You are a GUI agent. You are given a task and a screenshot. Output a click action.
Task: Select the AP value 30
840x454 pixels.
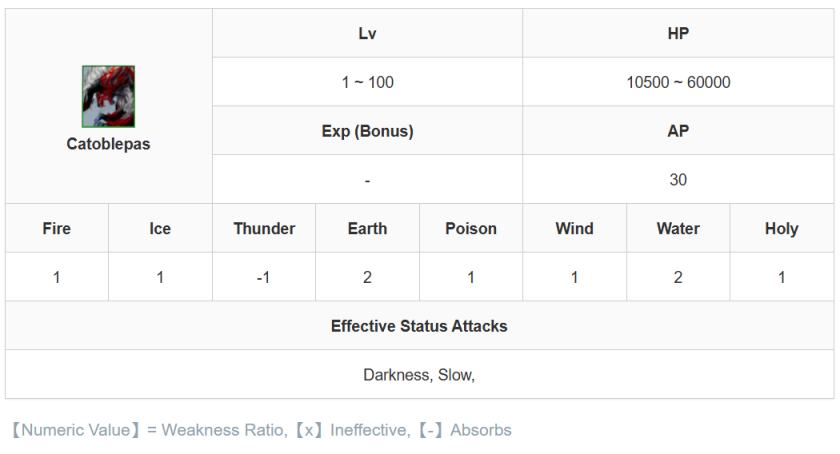pyautogui.click(x=678, y=180)
